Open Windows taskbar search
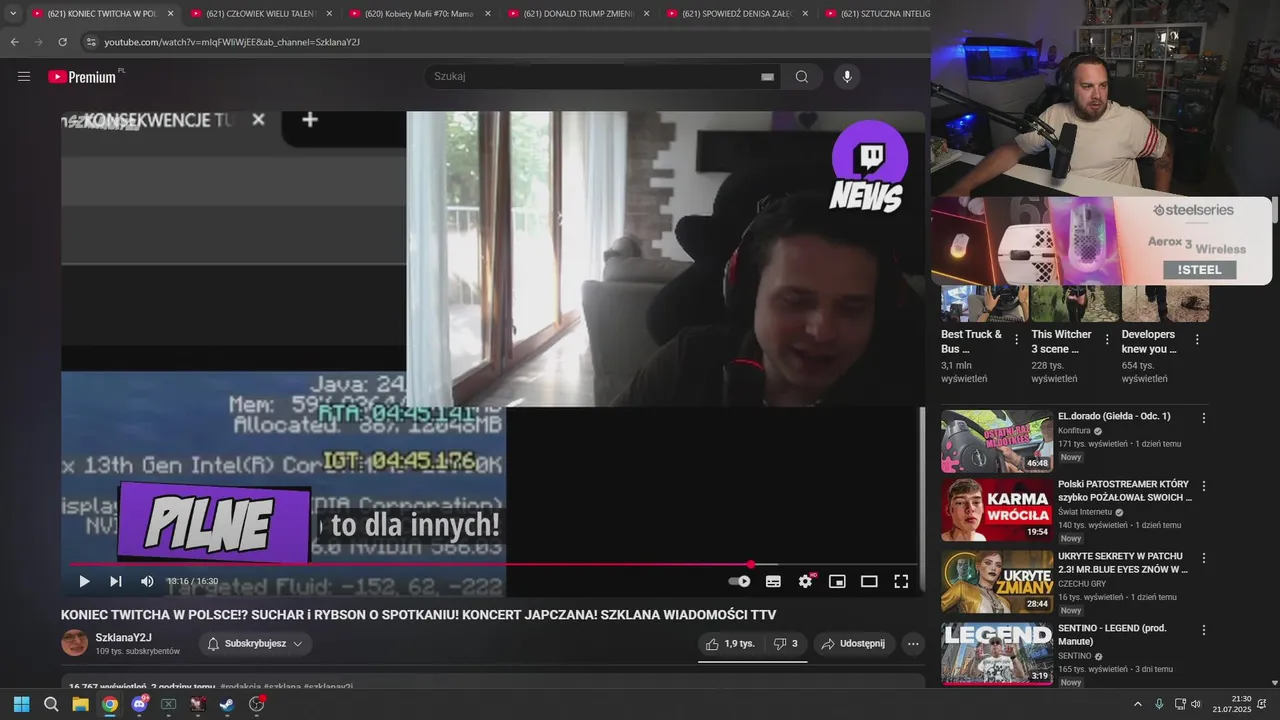 [51, 704]
